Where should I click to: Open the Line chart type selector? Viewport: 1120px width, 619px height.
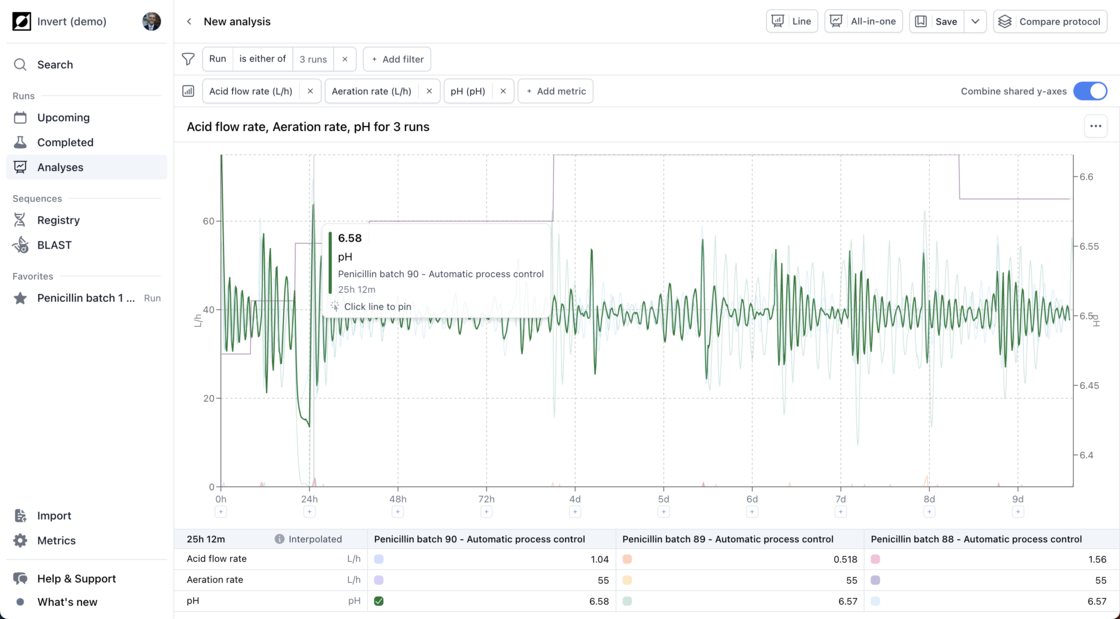(792, 21)
